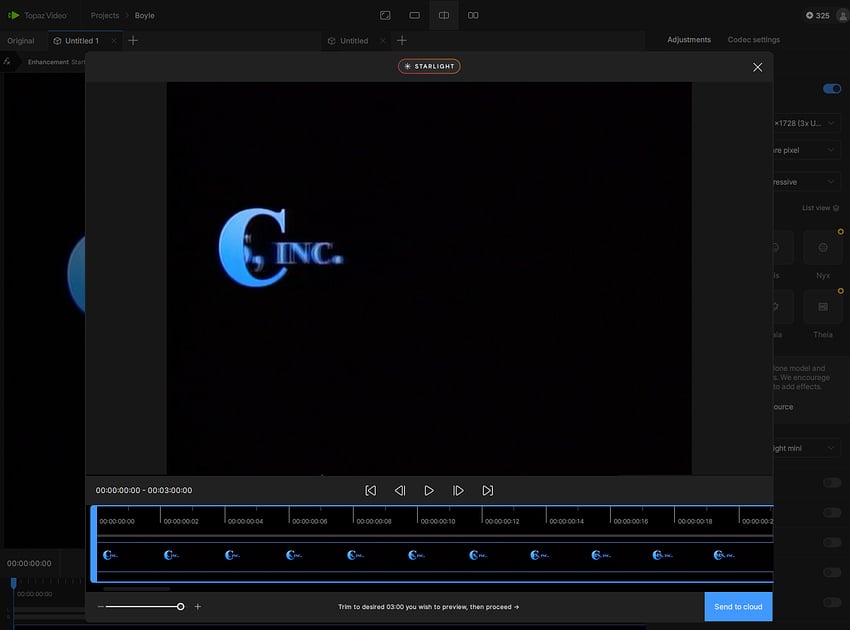Click the timeline zoom-in plus icon

(x=198, y=607)
